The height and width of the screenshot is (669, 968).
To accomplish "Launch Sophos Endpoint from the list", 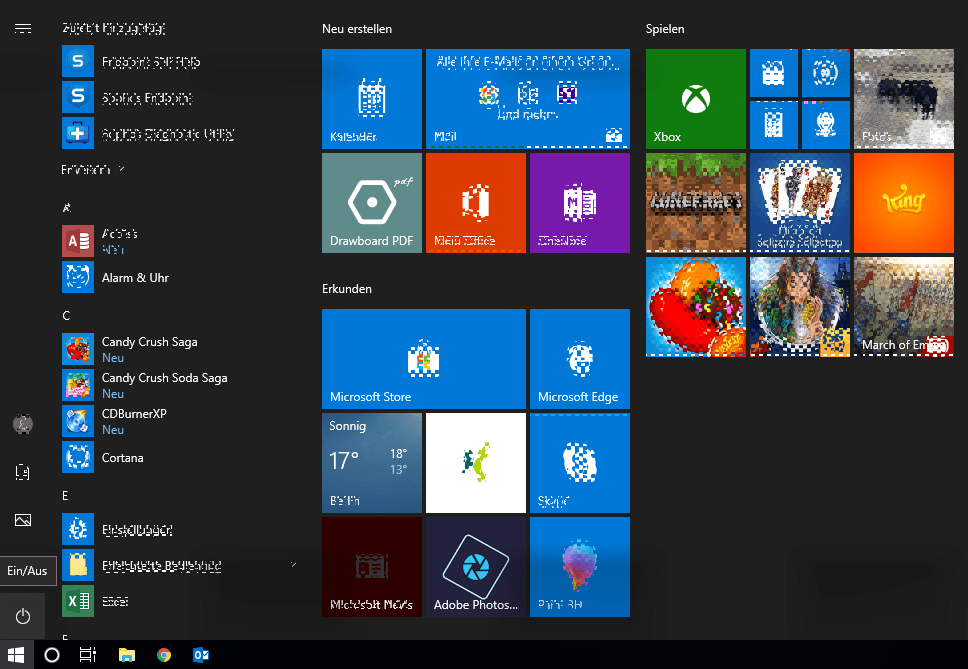I will (179, 98).
